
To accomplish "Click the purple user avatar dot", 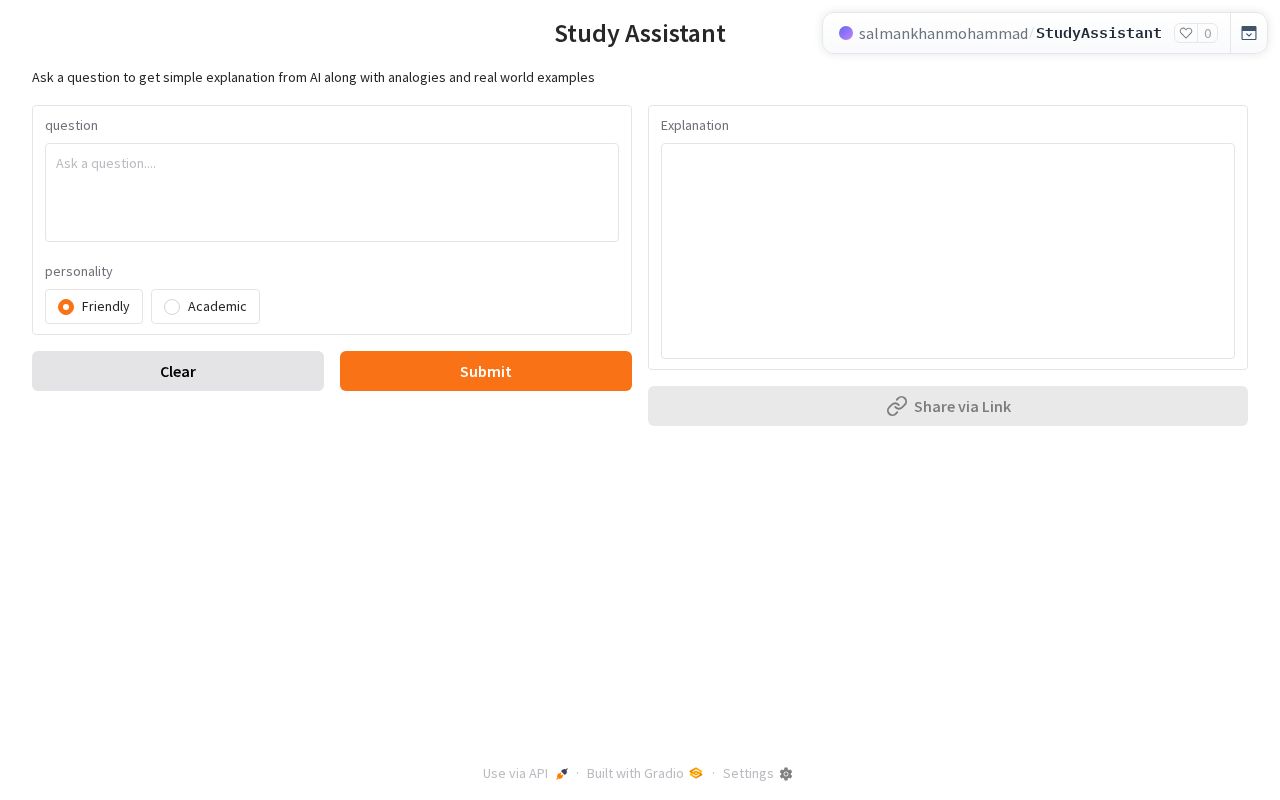I will point(846,33).
